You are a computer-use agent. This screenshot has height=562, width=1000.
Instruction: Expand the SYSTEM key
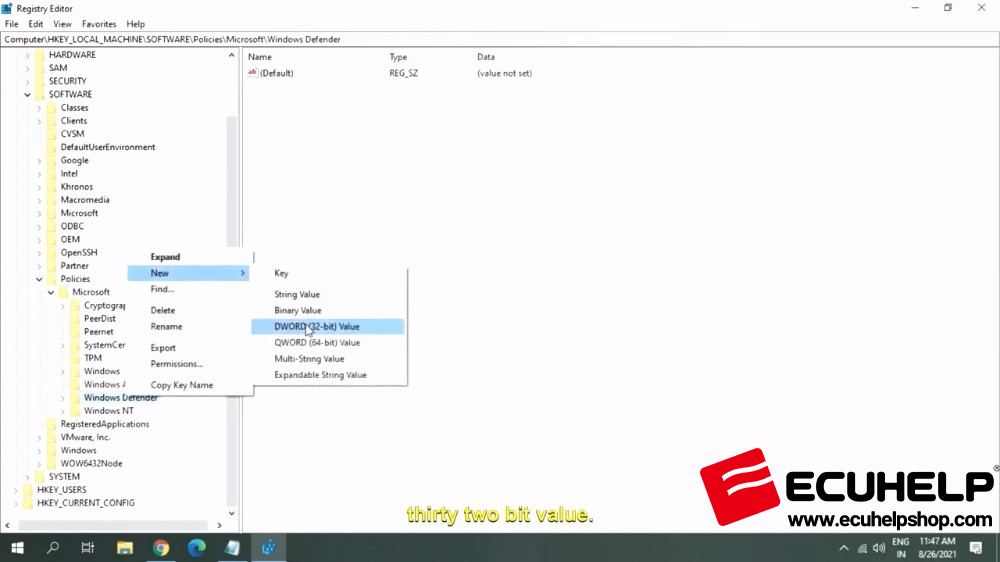tap(27, 477)
